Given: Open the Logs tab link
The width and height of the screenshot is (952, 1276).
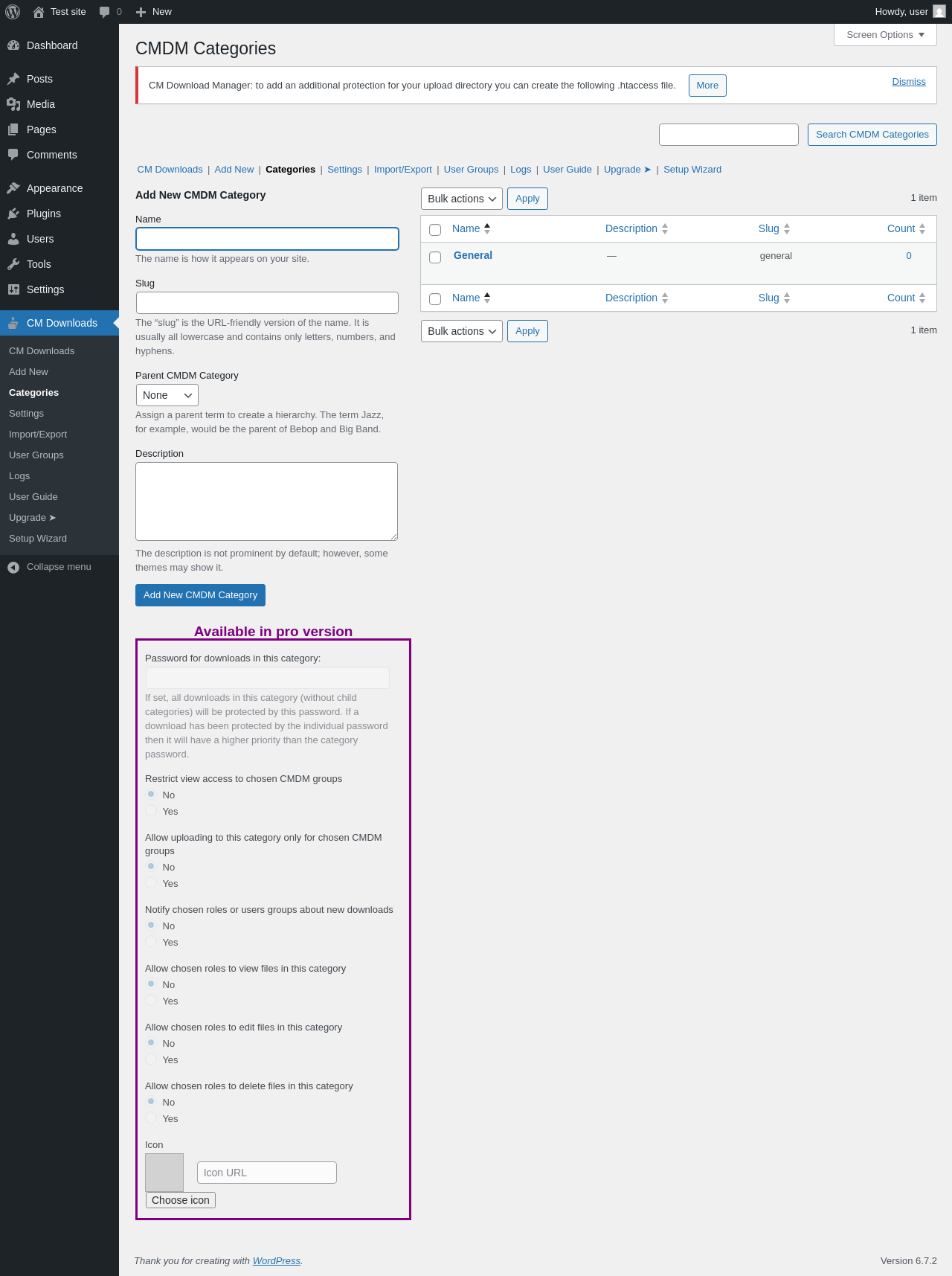Looking at the screenshot, I should pyautogui.click(x=521, y=170).
